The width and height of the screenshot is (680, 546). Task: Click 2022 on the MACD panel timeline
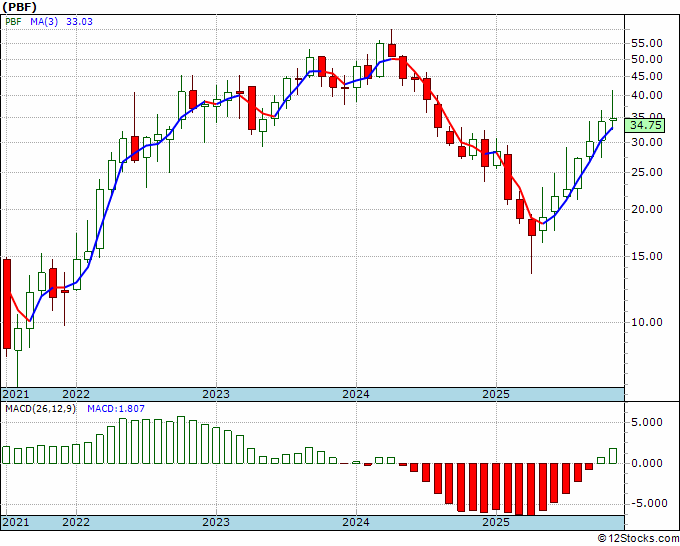pos(76,522)
